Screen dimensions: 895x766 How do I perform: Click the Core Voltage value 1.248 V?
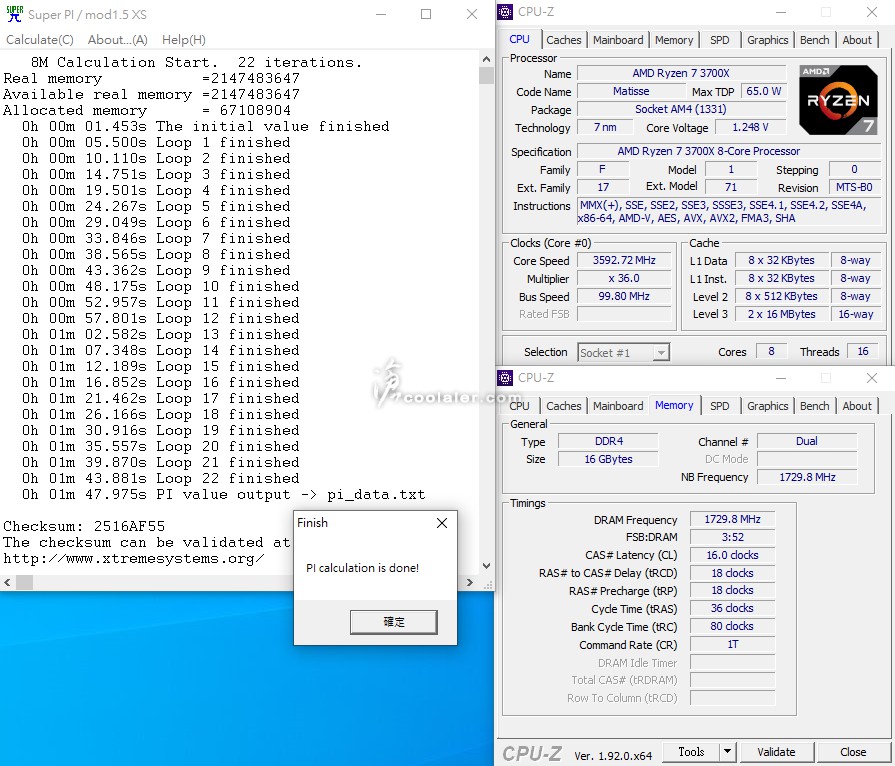pos(751,127)
